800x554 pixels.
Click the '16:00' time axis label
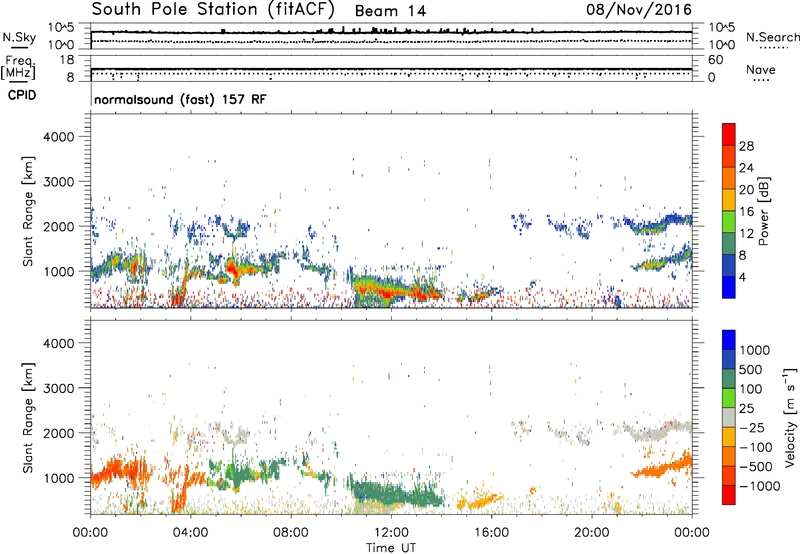[x=491, y=533]
